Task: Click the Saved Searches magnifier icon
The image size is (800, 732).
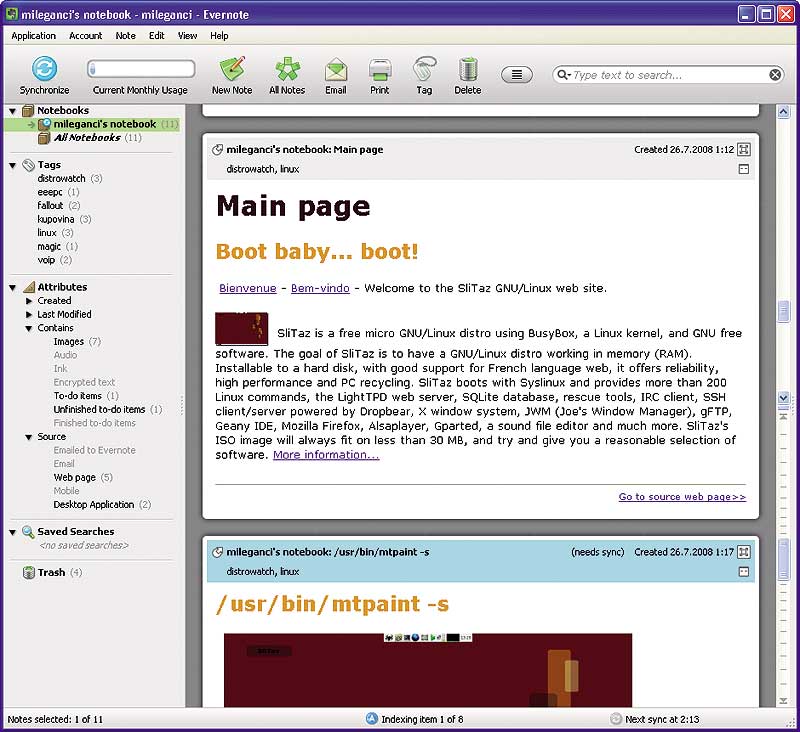Action: 29,532
